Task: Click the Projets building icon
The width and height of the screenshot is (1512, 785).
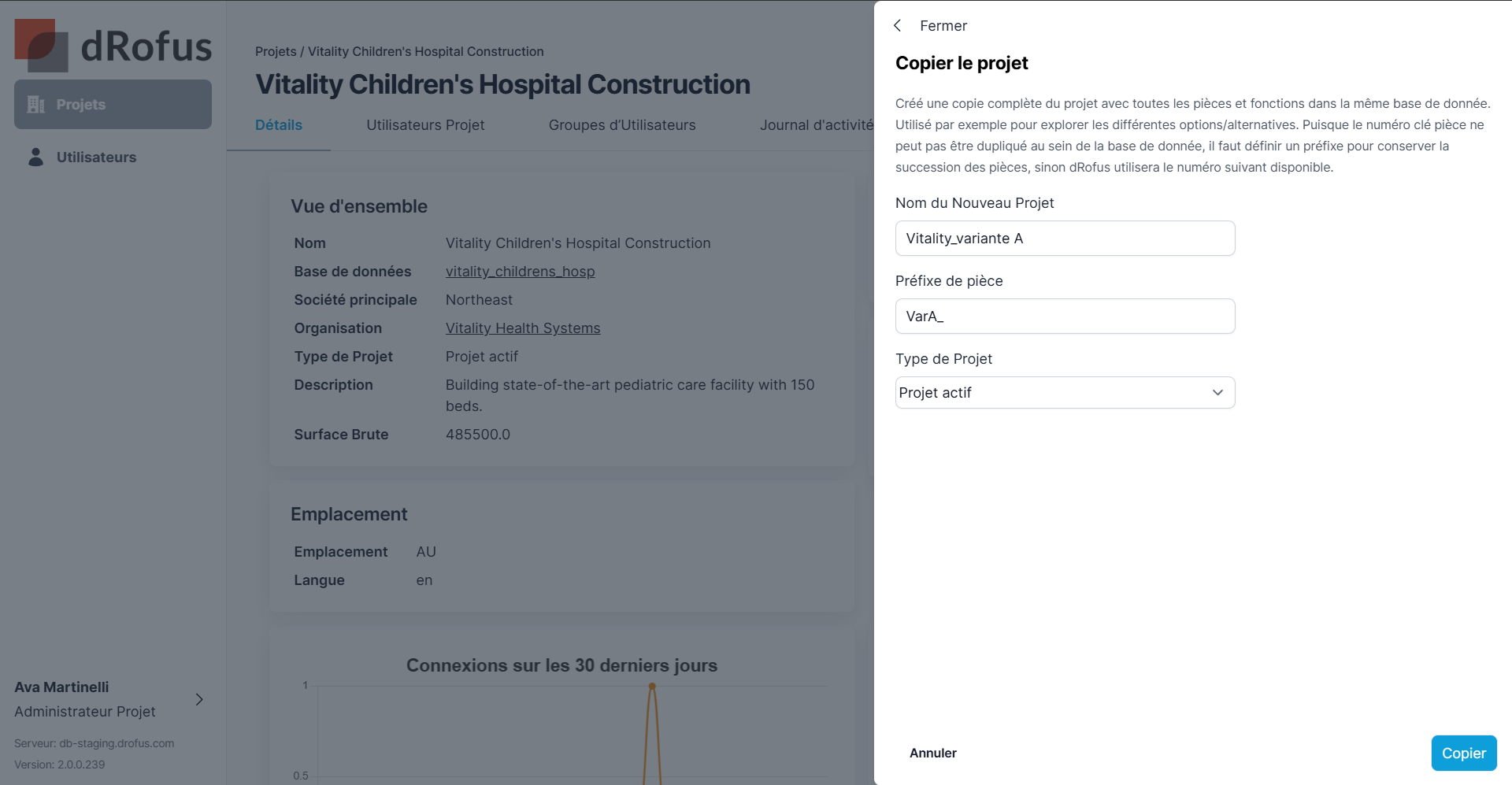Action: 36,105
